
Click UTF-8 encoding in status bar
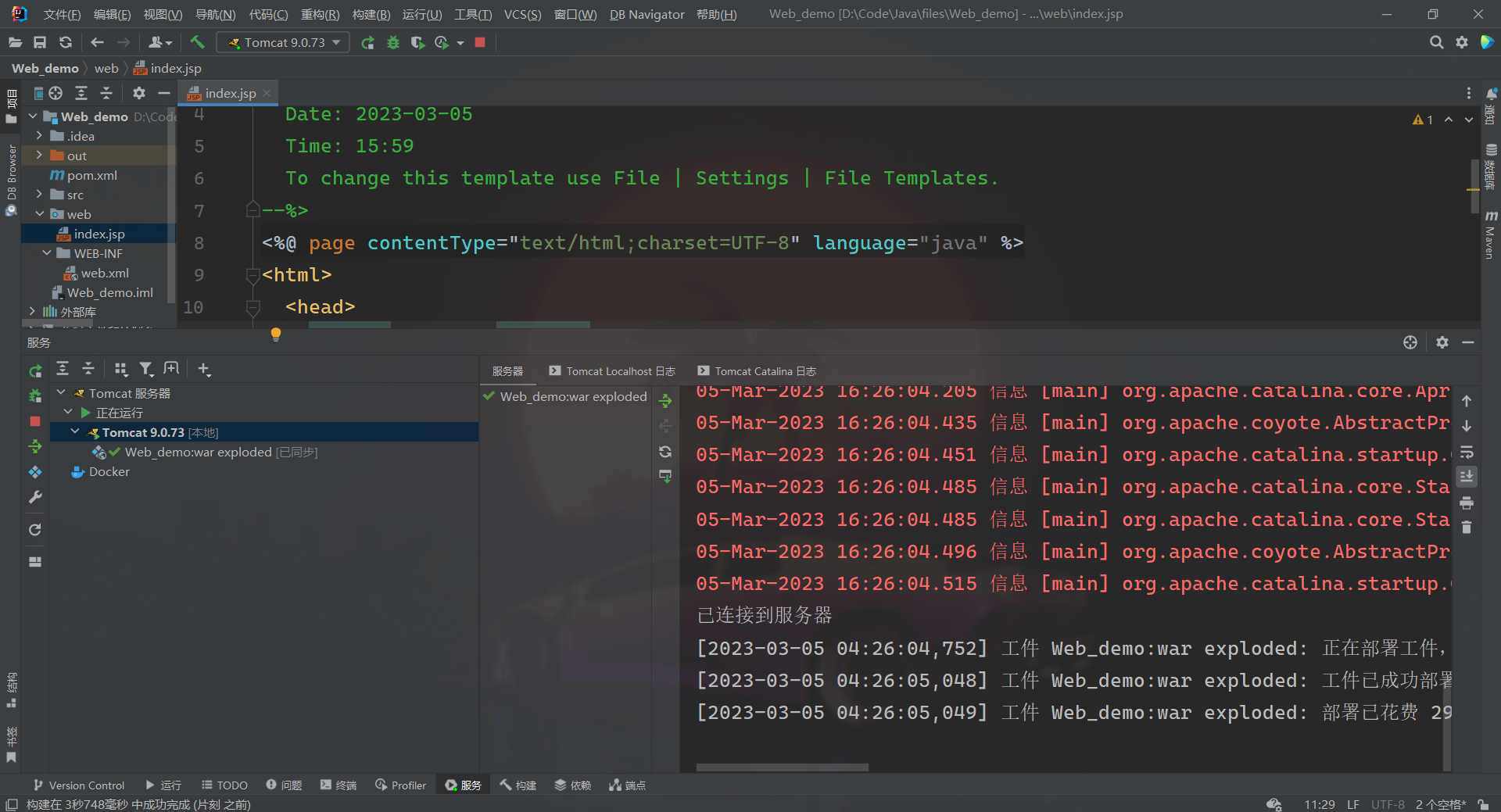[x=1388, y=804]
